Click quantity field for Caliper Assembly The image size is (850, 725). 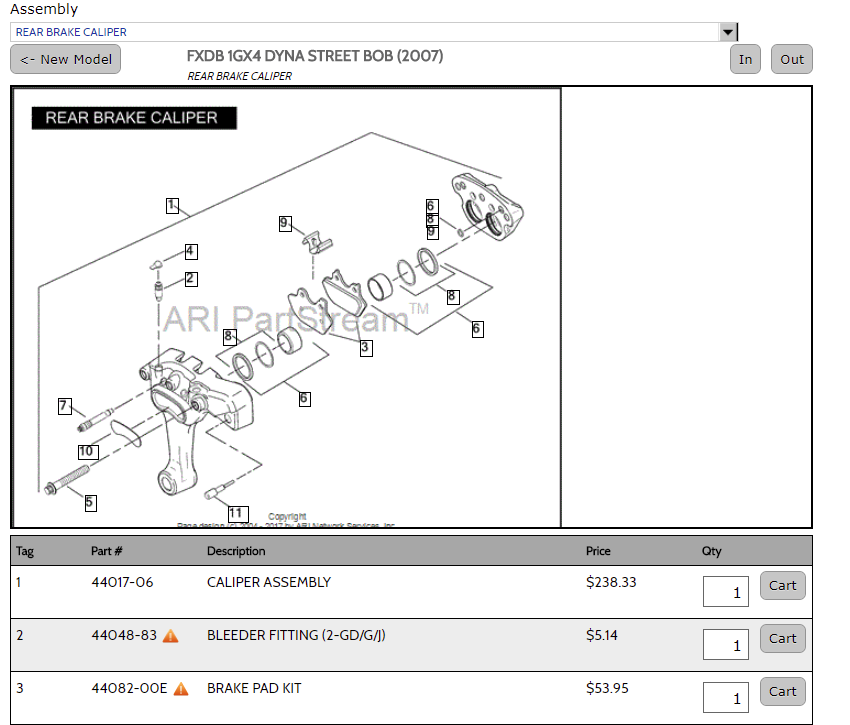tap(726, 592)
